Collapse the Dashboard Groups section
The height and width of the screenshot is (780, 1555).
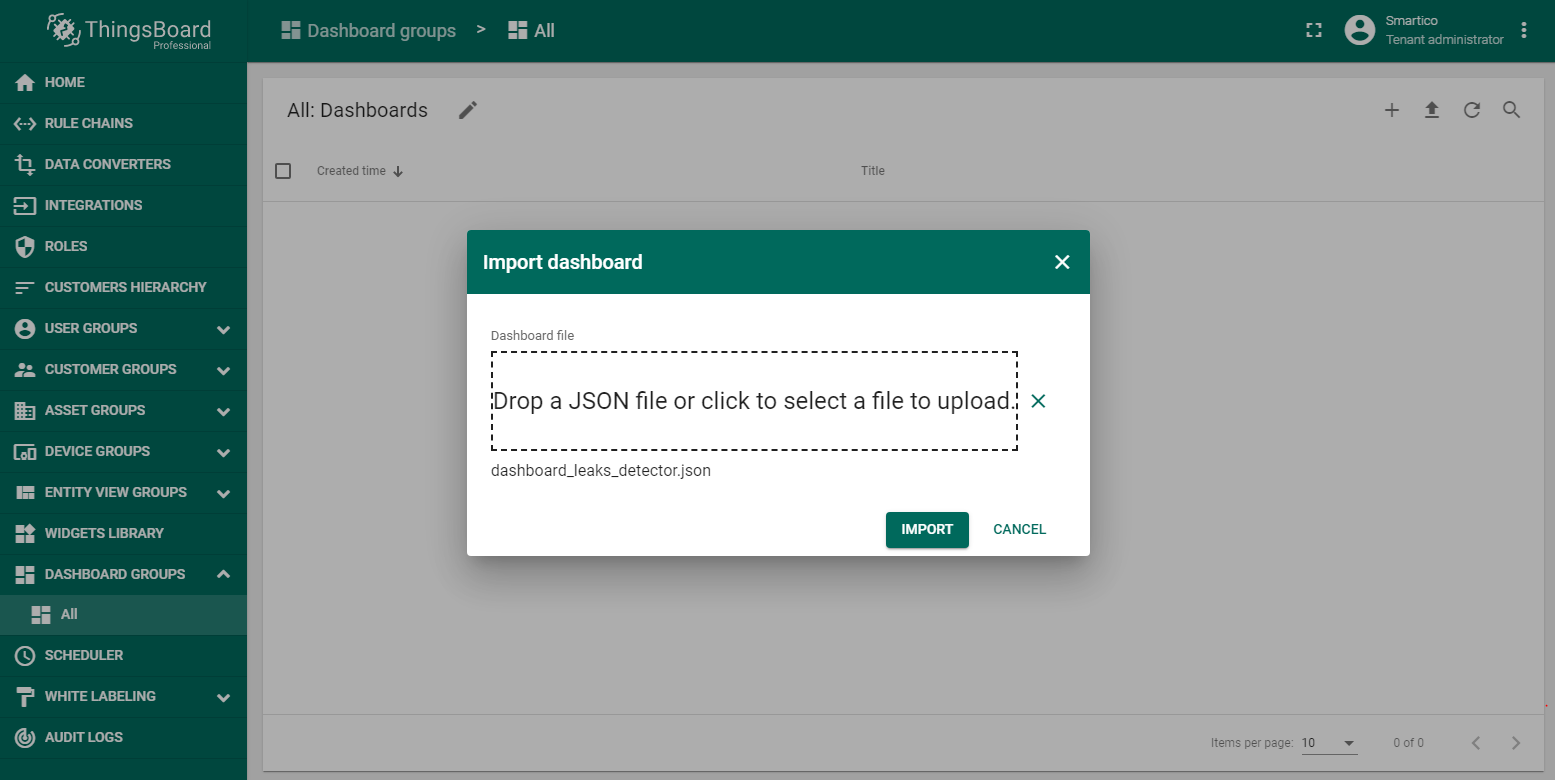[223, 574]
